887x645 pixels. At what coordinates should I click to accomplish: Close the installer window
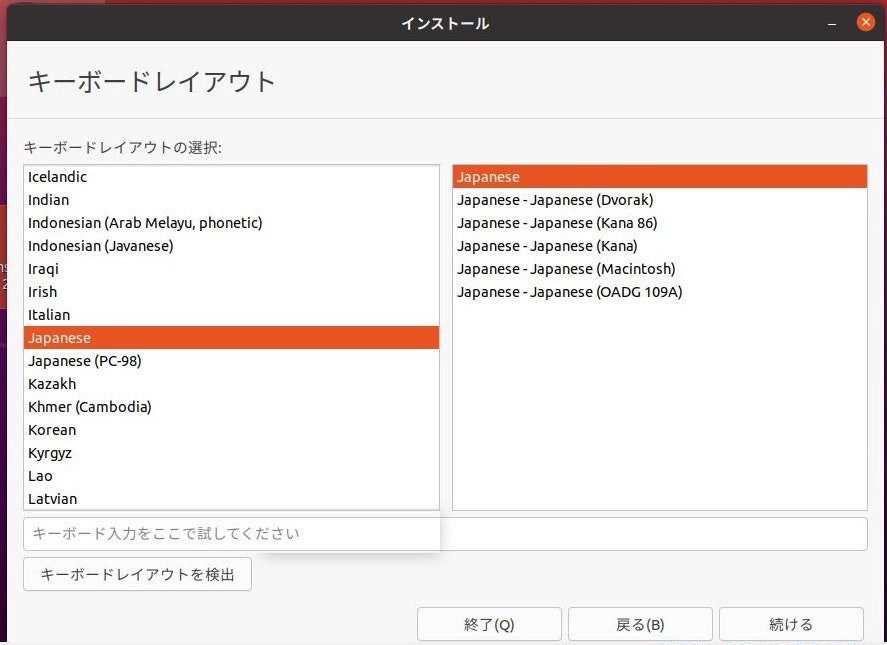click(865, 23)
